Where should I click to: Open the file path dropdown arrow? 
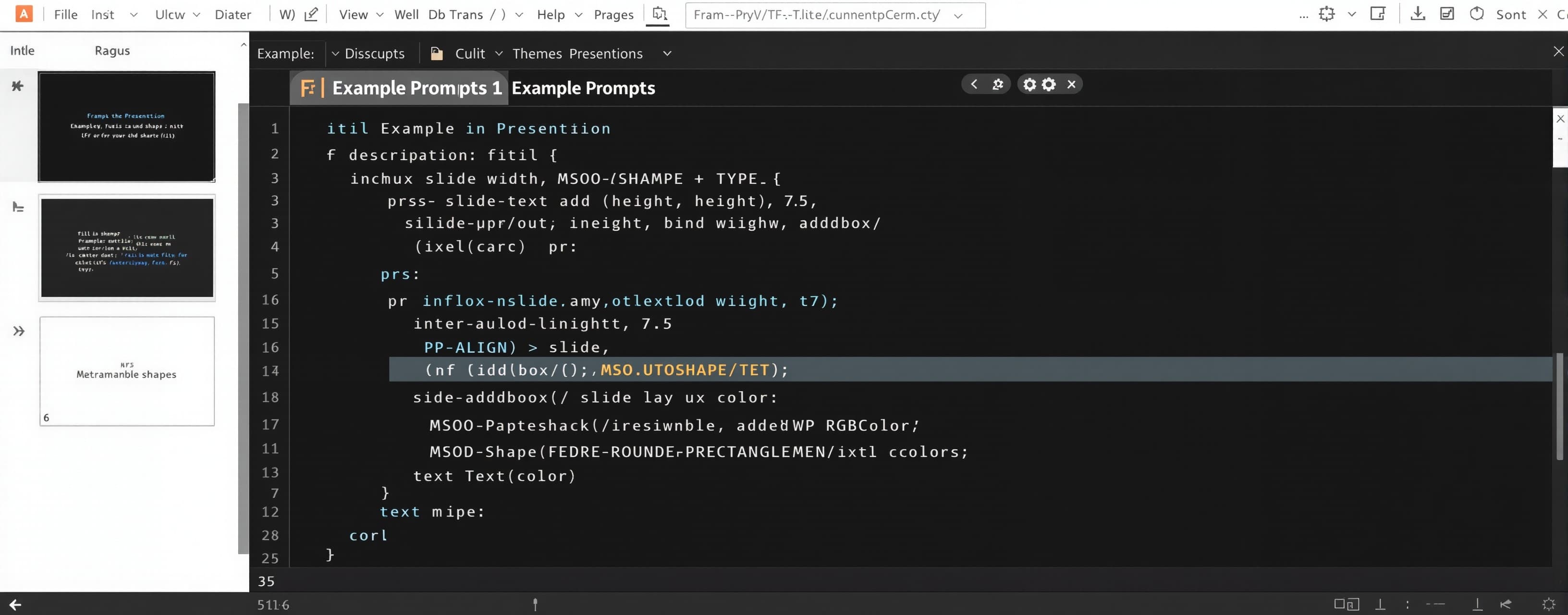coord(958,16)
